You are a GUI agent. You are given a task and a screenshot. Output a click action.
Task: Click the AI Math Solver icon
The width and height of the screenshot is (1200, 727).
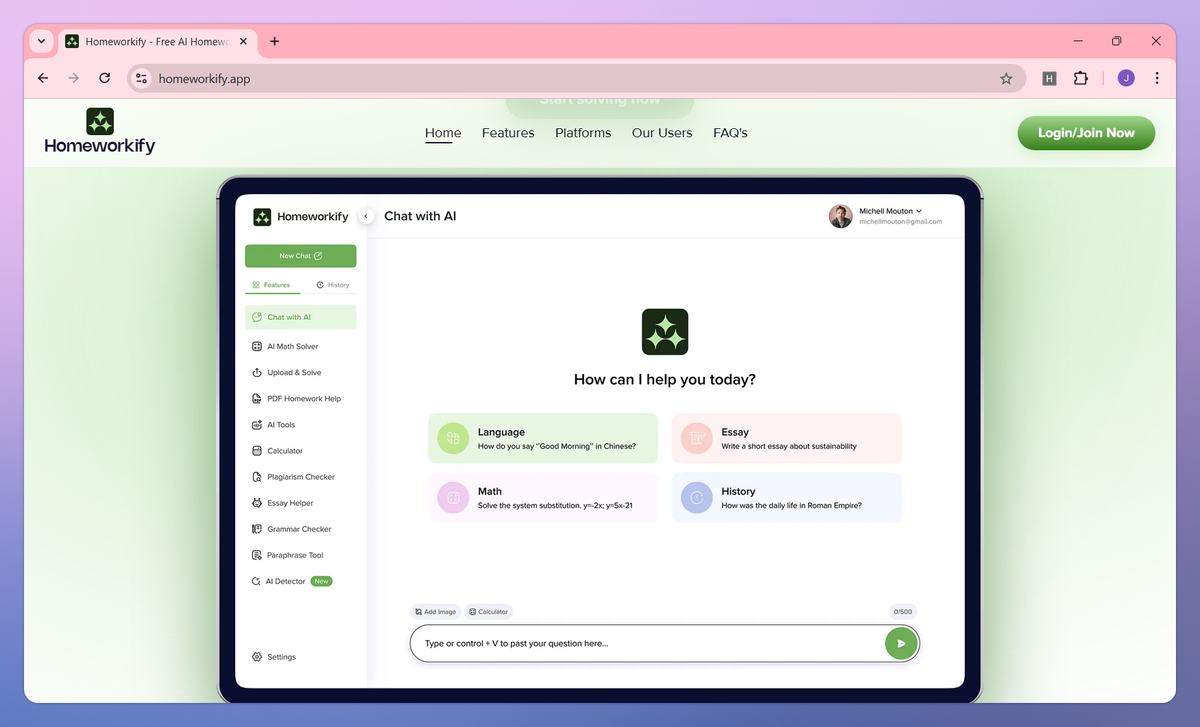(257, 346)
